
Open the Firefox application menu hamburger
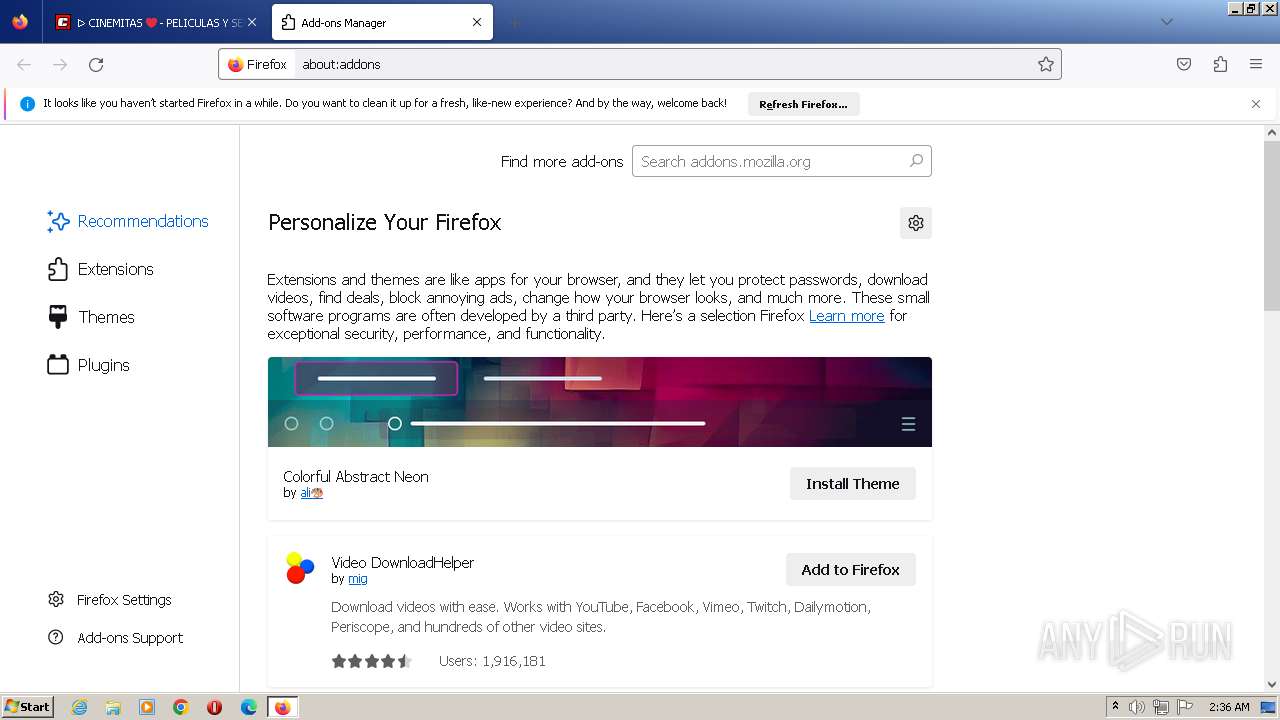1256,64
